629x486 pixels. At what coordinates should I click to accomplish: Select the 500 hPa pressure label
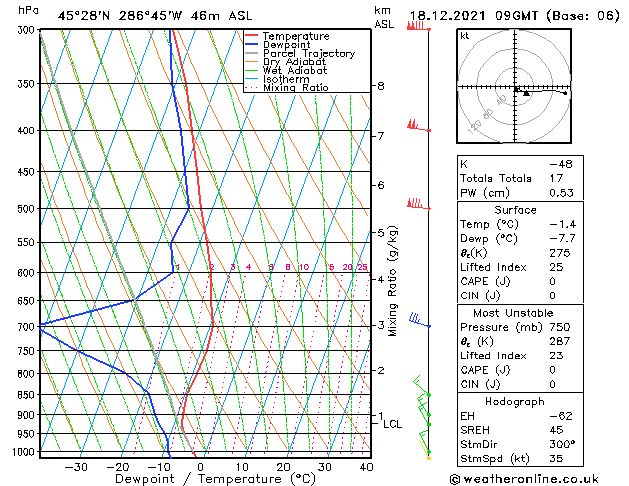coord(27,209)
